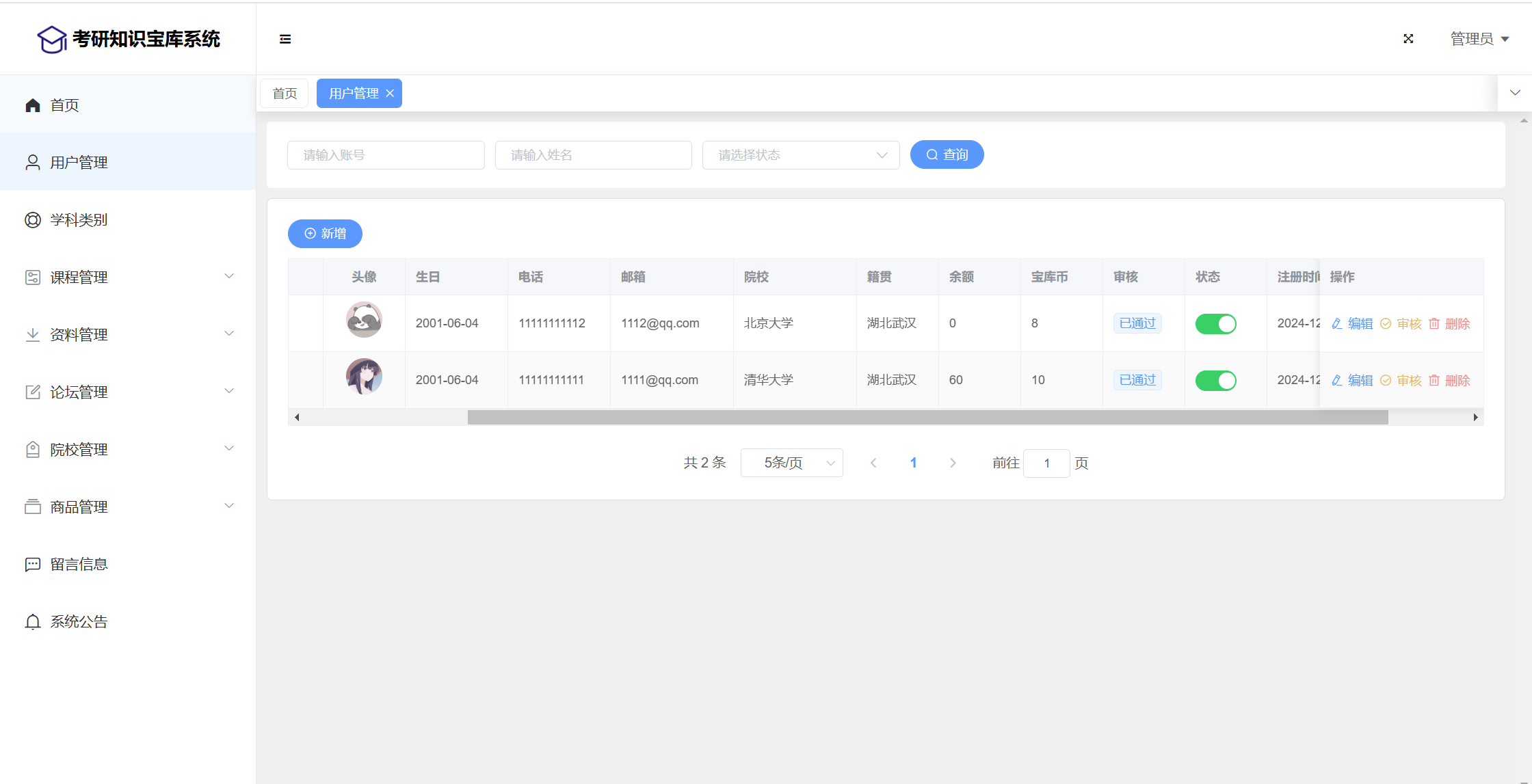Click the home icon in sidebar
The width and height of the screenshot is (1532, 784).
[32, 105]
